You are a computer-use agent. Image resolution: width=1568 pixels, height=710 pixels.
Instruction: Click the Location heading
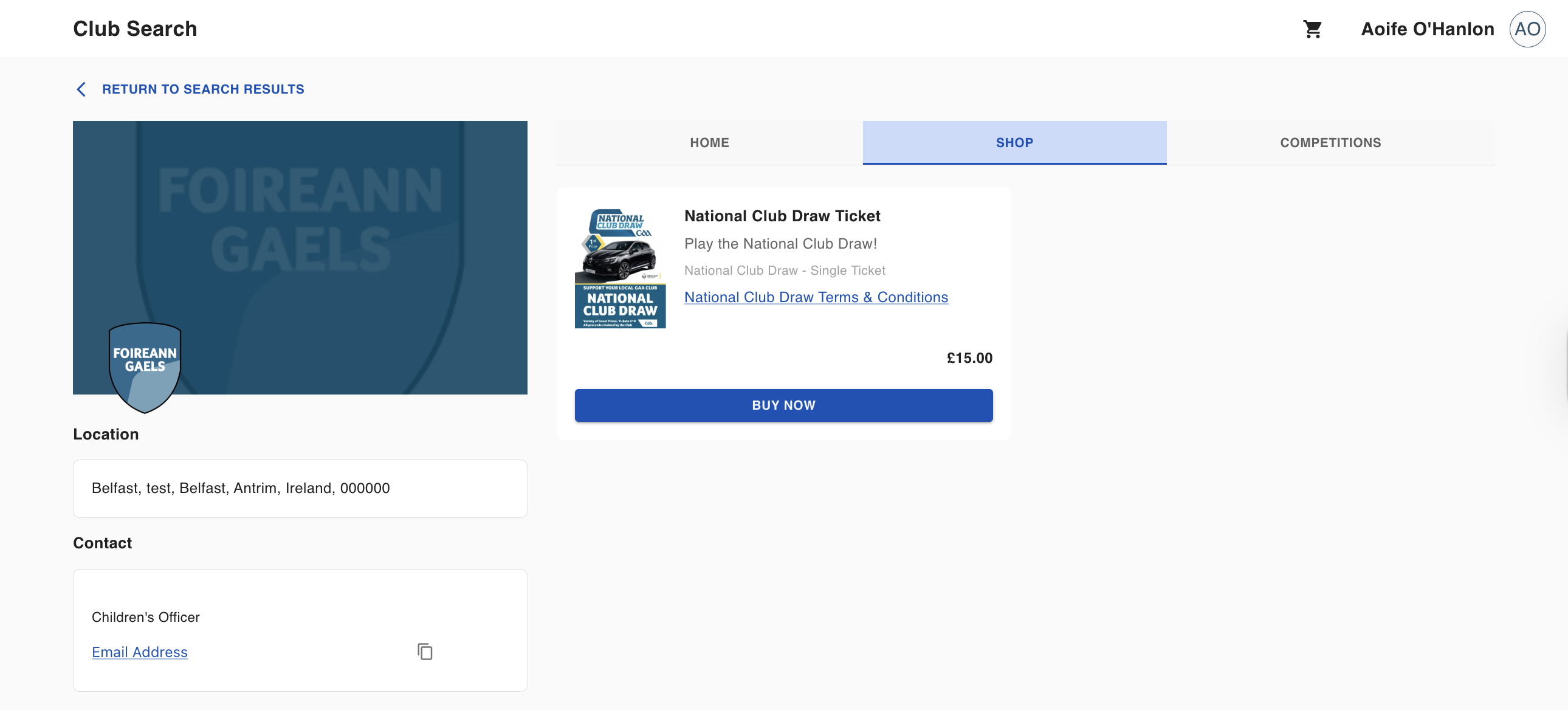[106, 434]
